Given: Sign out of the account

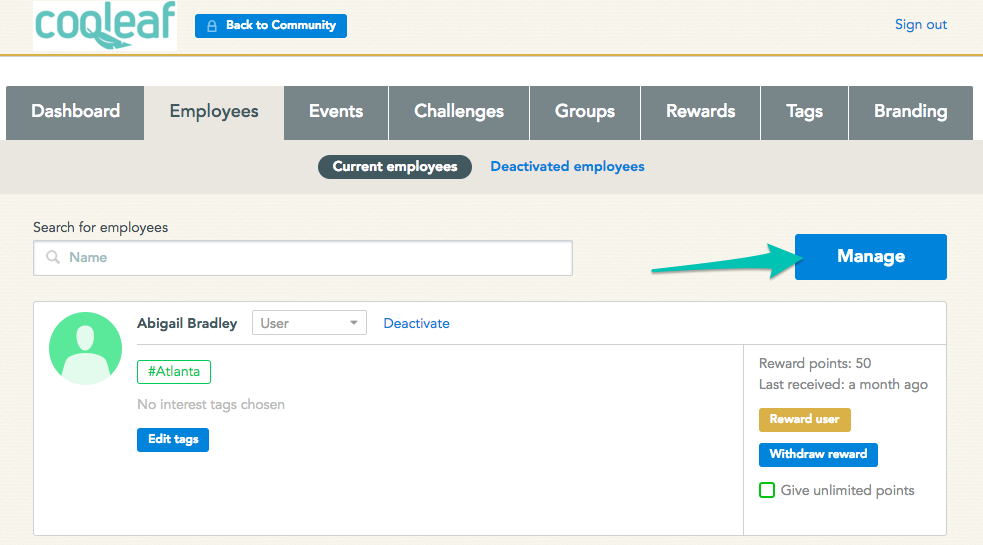Looking at the screenshot, I should tap(920, 24).
